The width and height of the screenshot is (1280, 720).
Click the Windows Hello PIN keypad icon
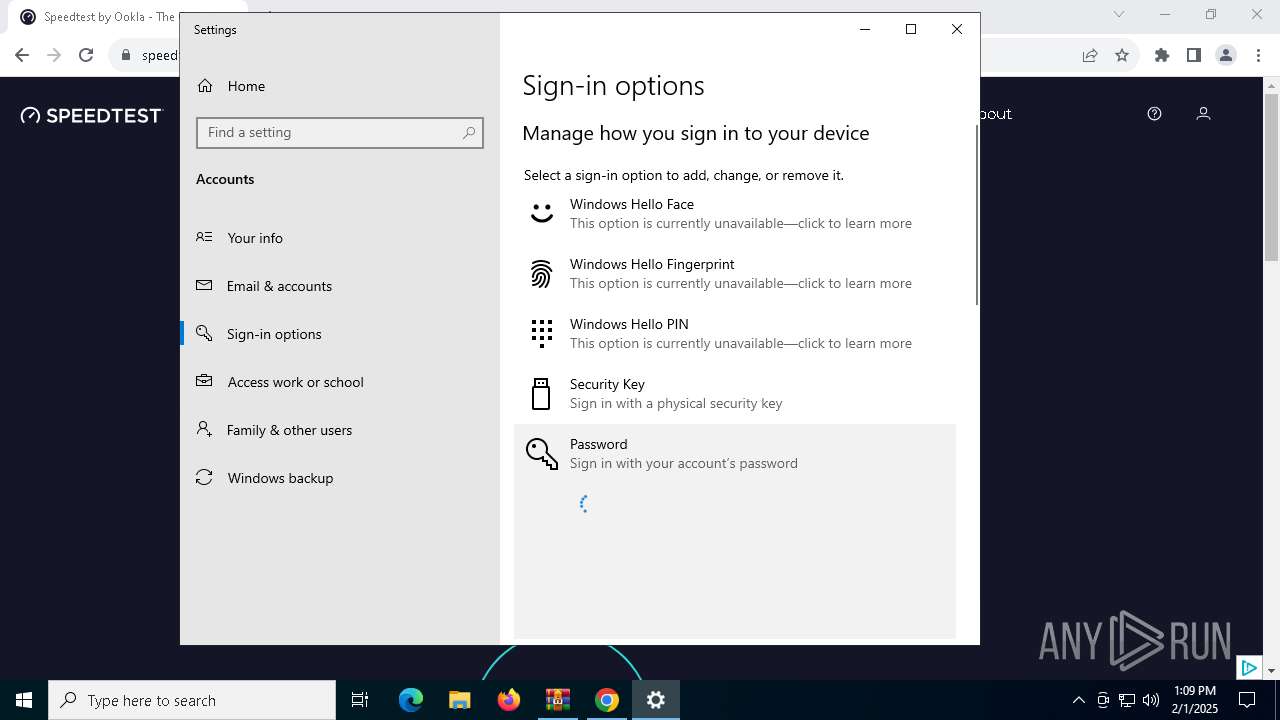541,333
